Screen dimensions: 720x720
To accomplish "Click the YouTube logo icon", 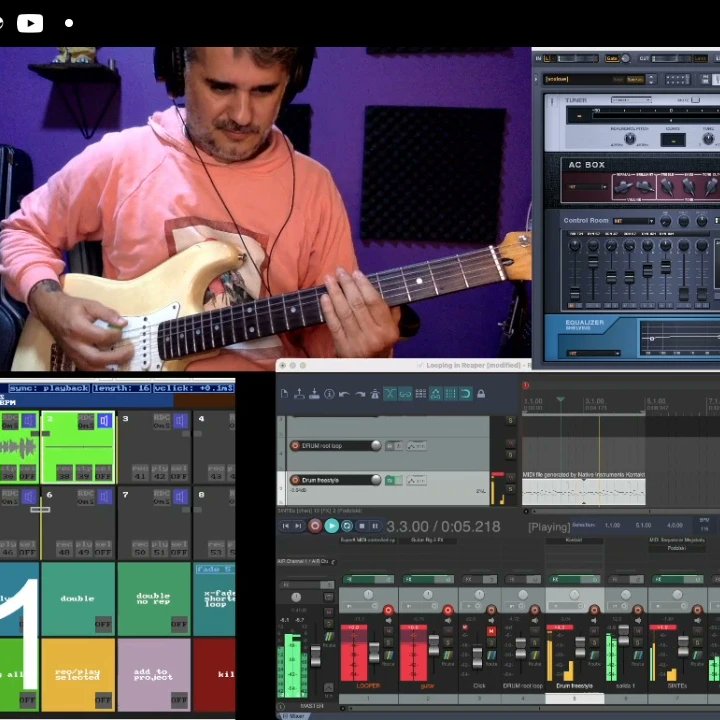I will click(30, 23).
